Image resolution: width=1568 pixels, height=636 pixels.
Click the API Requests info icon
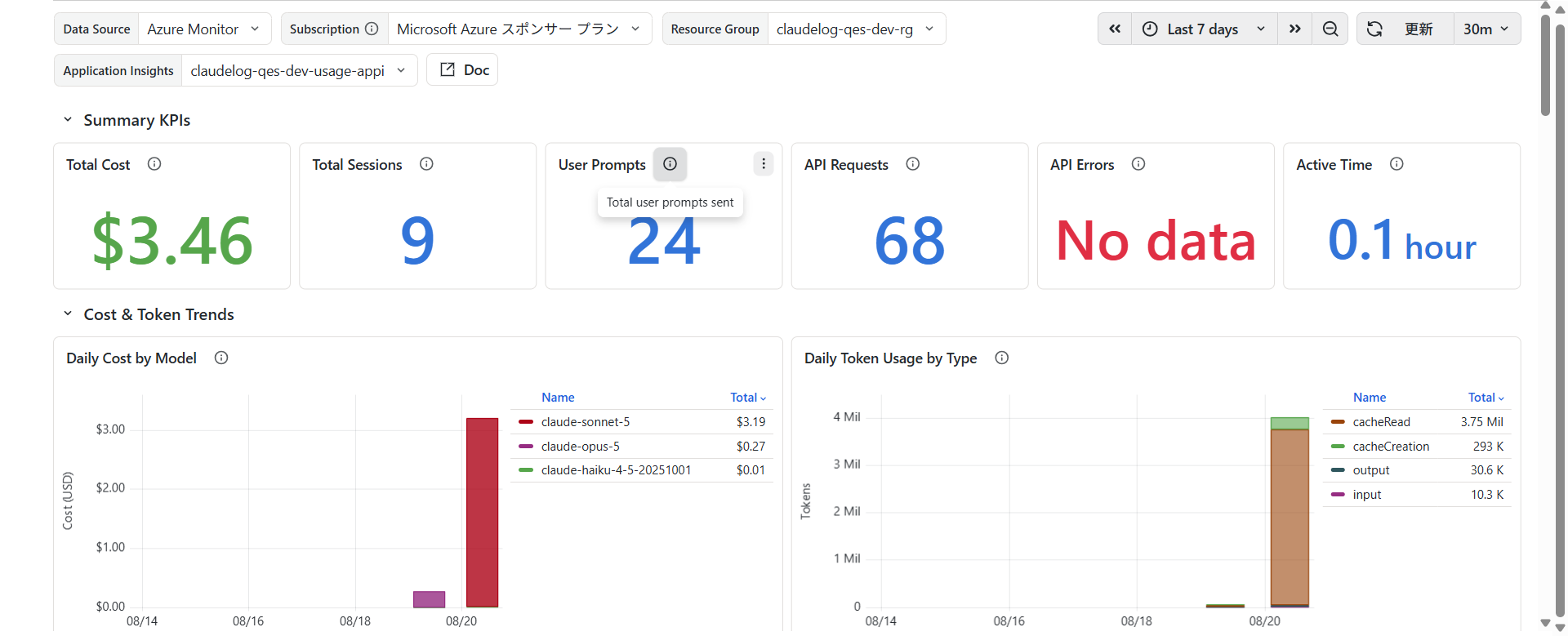pyautogui.click(x=913, y=164)
